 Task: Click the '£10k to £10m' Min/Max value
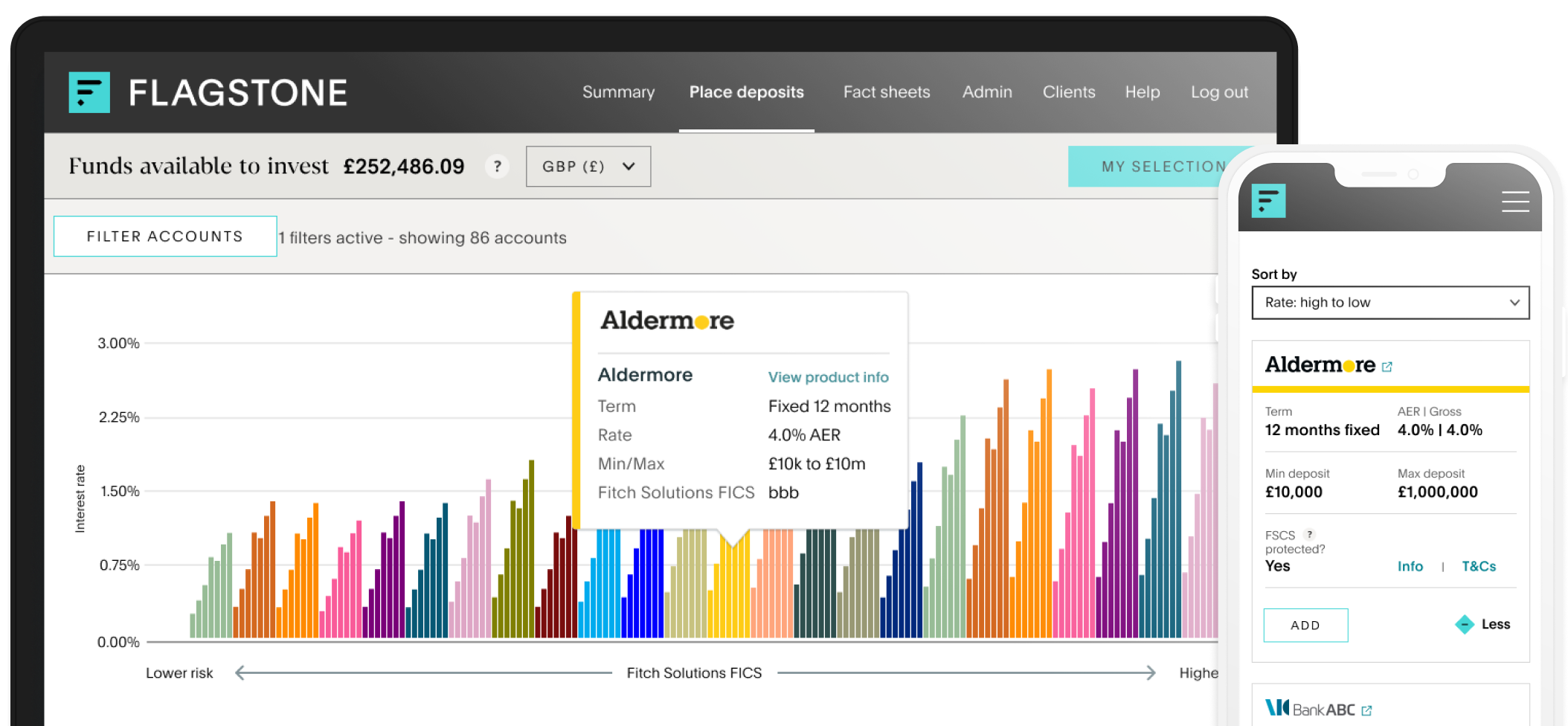817,463
